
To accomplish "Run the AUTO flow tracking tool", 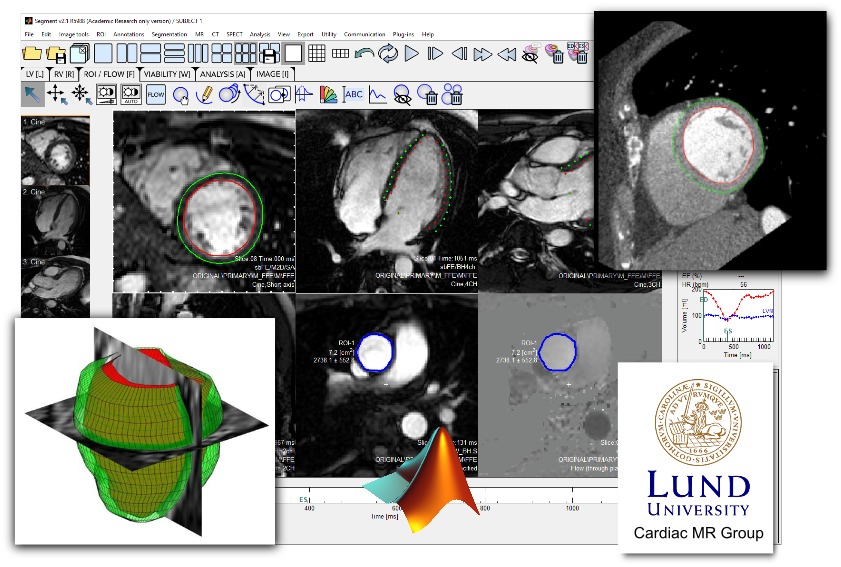I will 131,94.
